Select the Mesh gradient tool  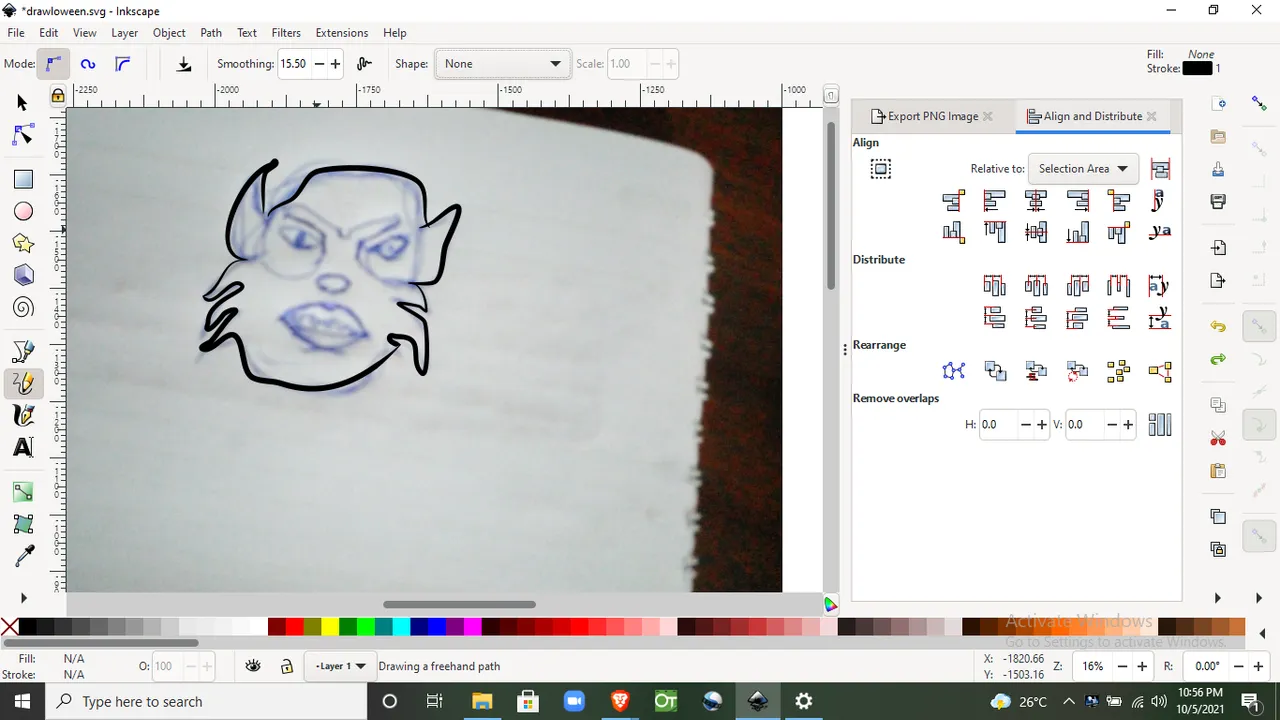[x=23, y=524]
